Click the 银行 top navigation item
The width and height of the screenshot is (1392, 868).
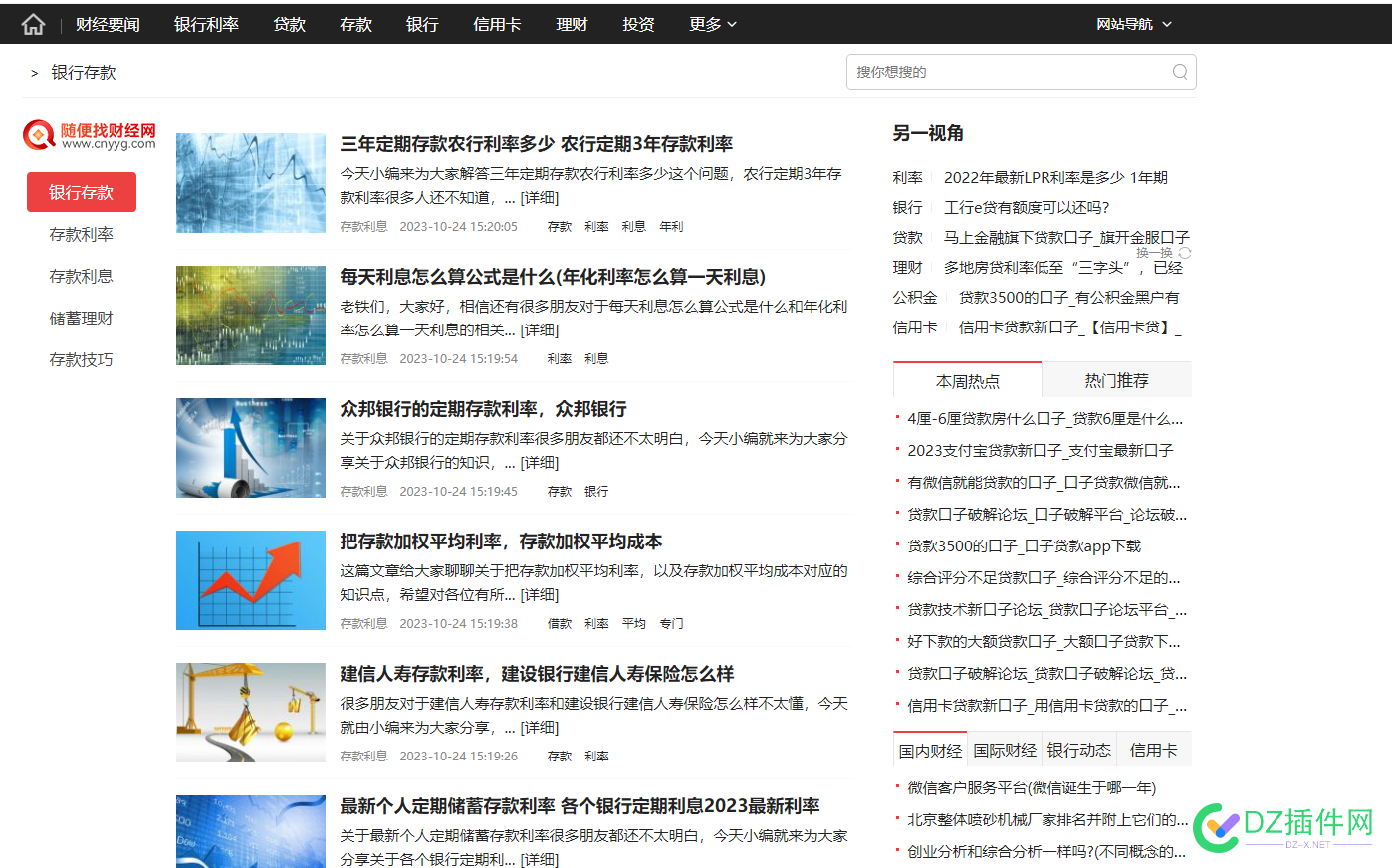(422, 24)
